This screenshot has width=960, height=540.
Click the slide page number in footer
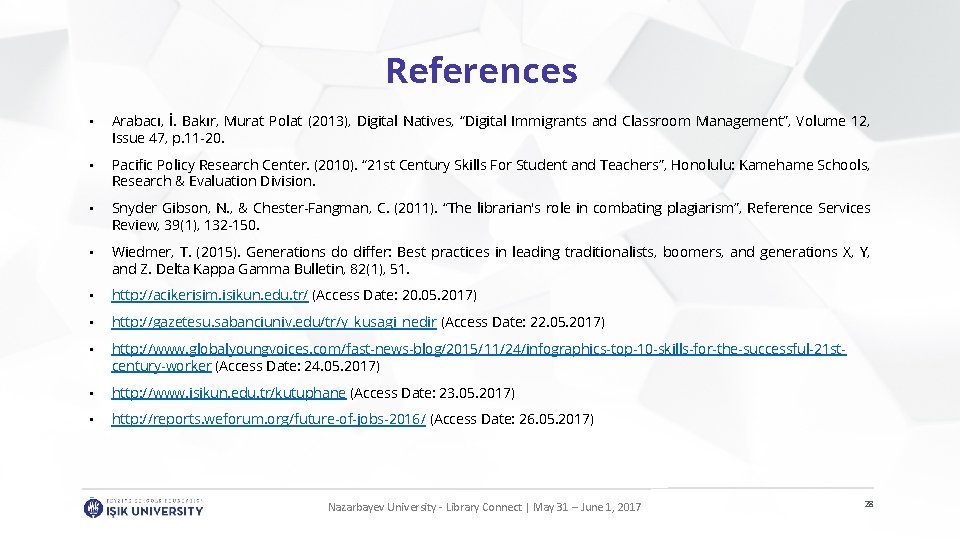pyautogui.click(x=868, y=504)
